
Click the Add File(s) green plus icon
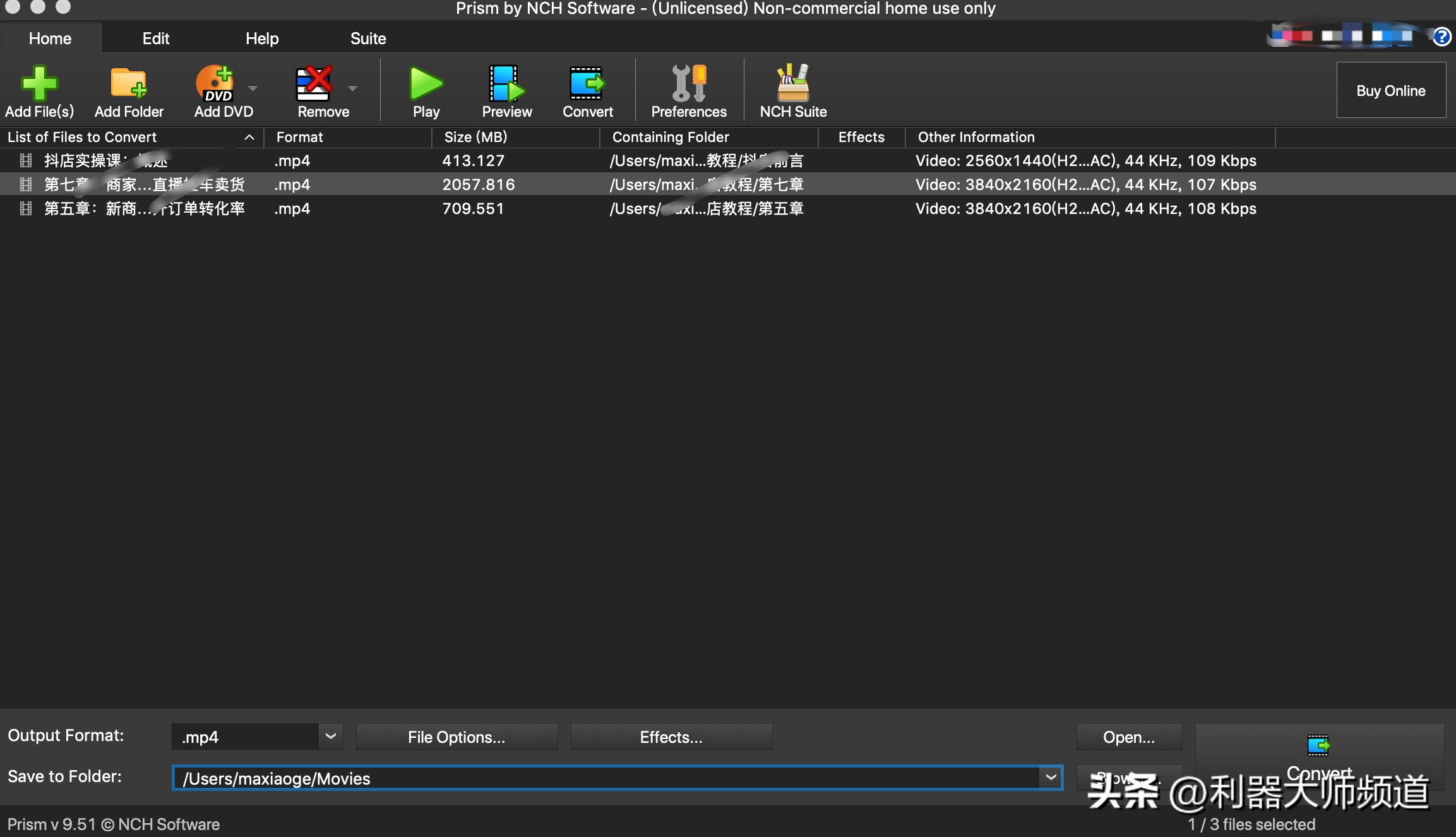tap(39, 84)
